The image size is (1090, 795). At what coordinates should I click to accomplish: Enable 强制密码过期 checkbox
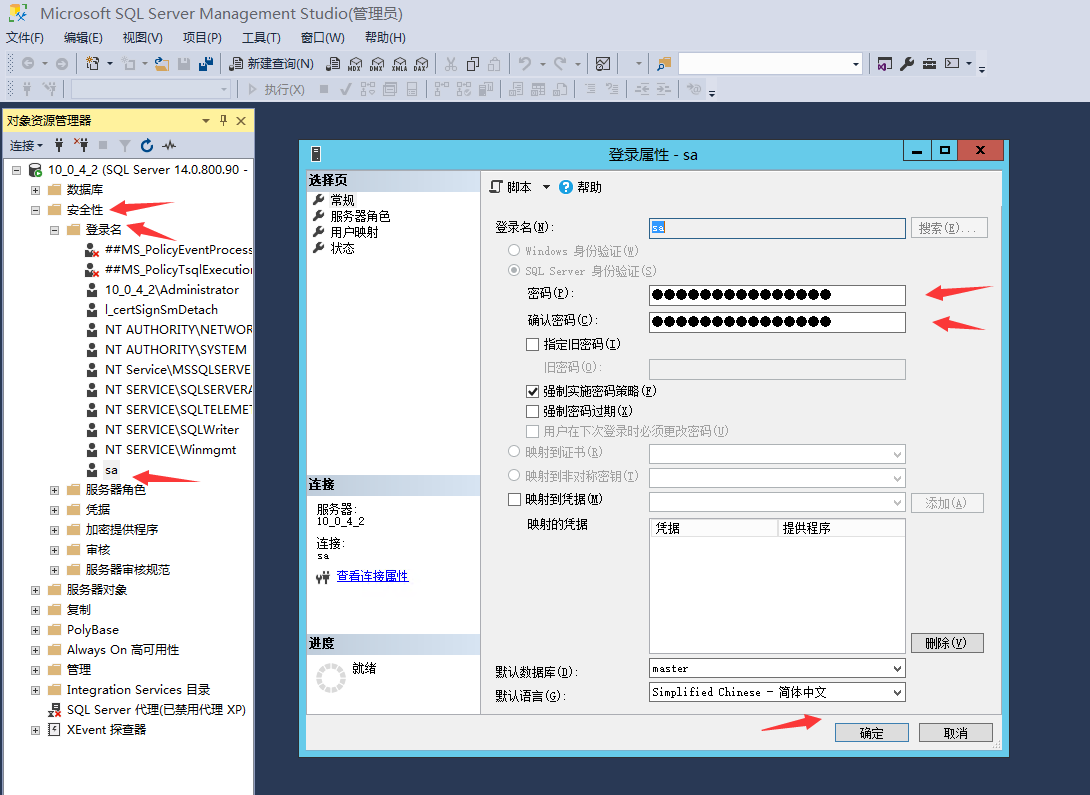[533, 411]
